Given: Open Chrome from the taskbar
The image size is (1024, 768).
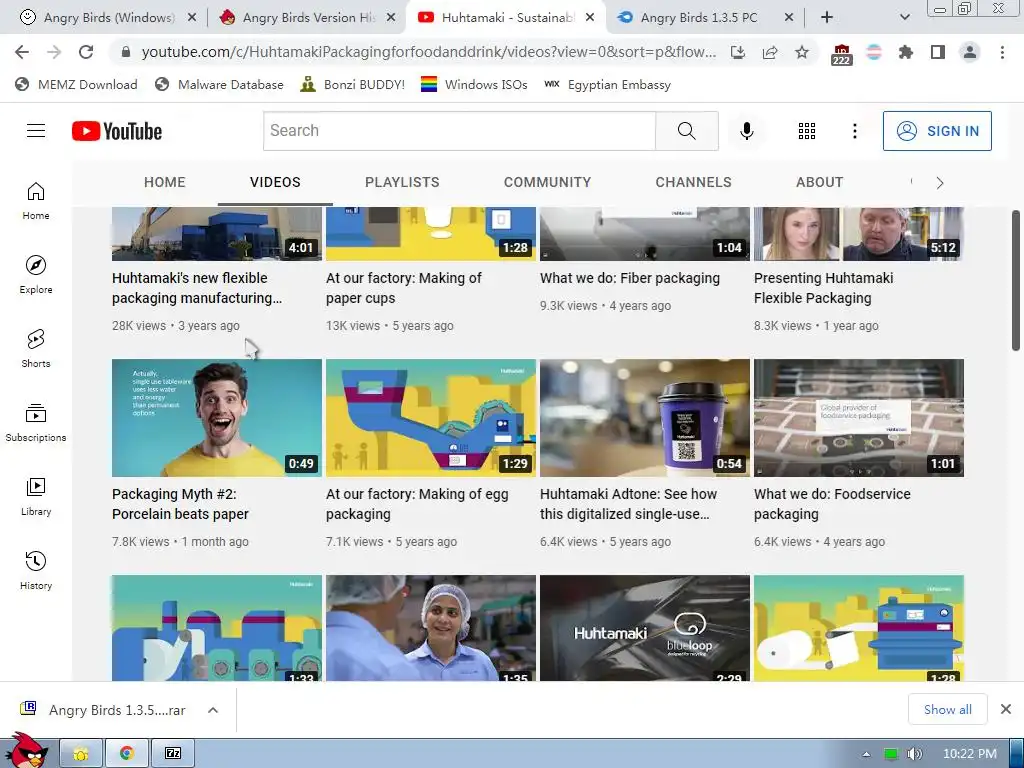Looking at the screenshot, I should pos(127,754).
